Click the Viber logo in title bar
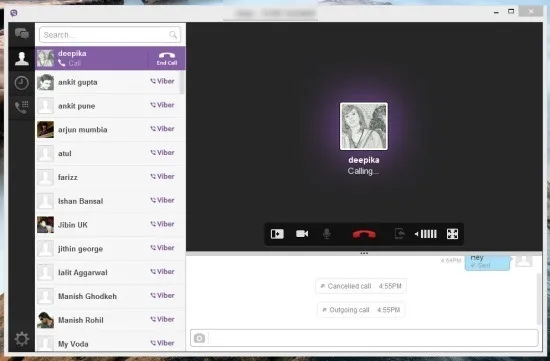Screen dimensions: 550x361 [x=14, y=13]
